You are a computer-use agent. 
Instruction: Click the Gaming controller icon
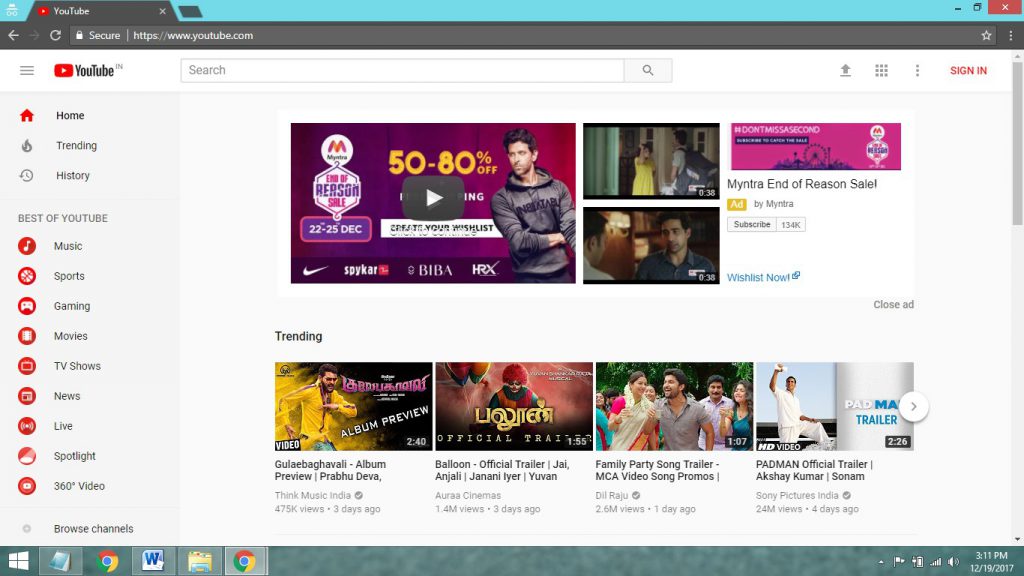tap(27, 306)
